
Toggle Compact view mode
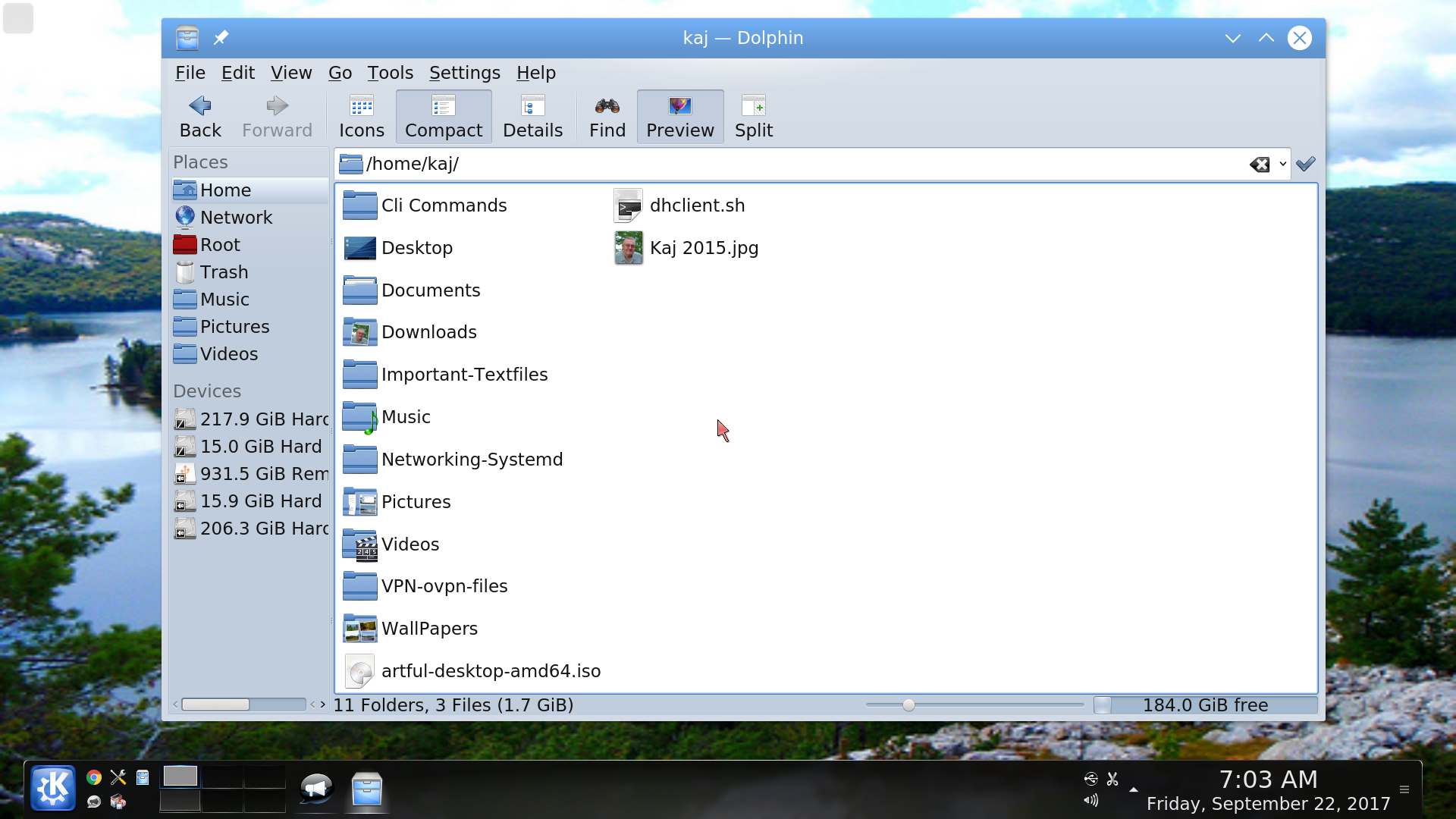coord(444,117)
